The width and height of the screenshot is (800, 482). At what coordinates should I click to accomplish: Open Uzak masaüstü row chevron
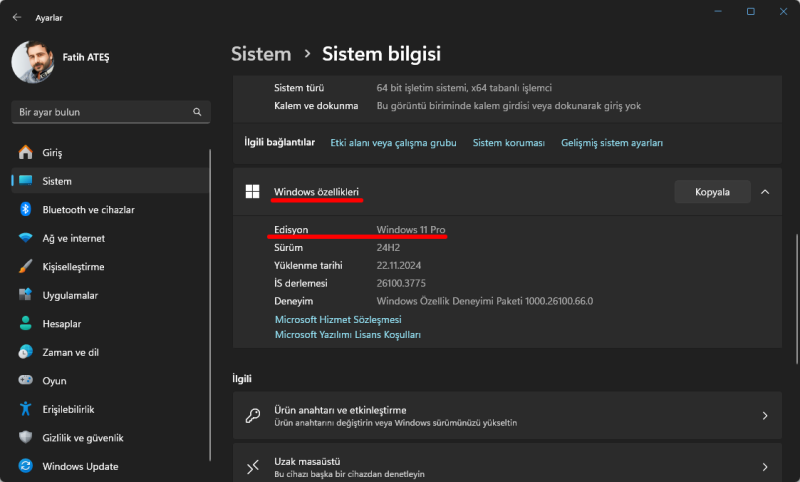pyautogui.click(x=765, y=467)
